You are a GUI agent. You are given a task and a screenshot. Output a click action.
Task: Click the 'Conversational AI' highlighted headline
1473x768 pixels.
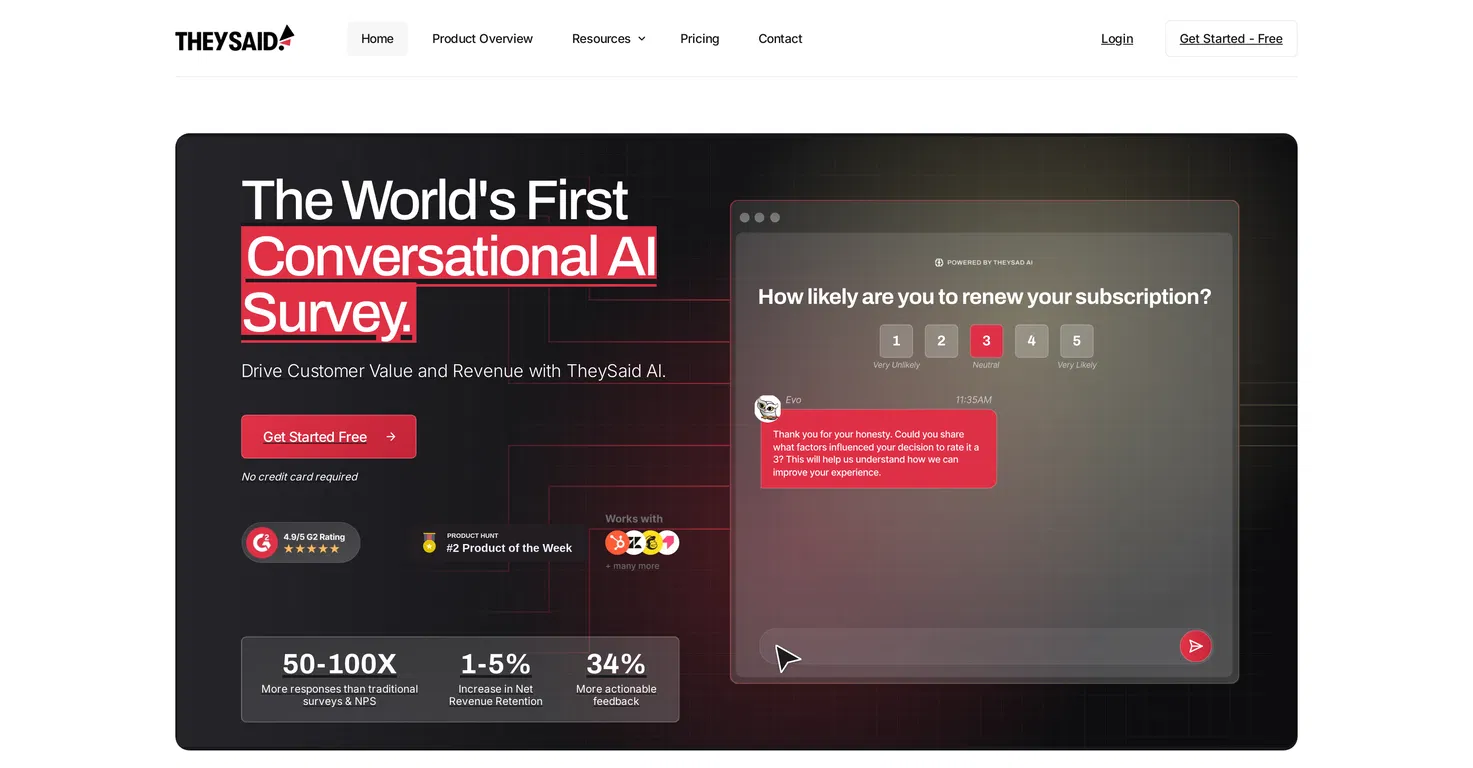(449, 256)
